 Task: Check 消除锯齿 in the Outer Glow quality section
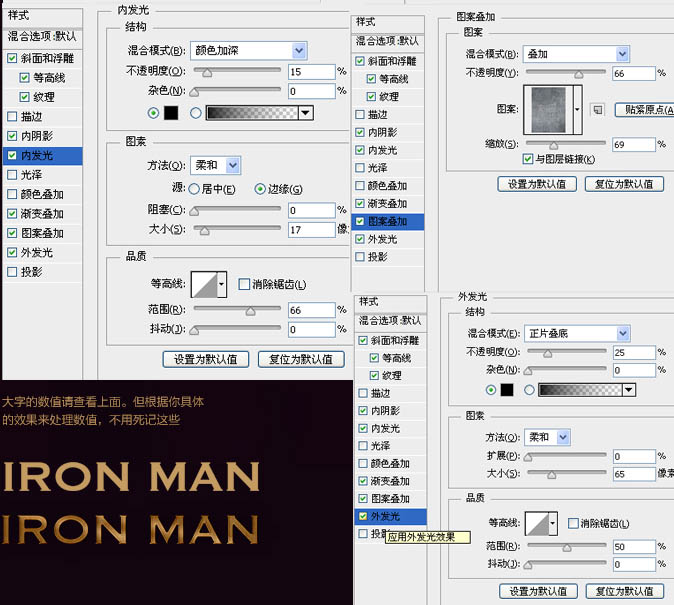tap(573, 523)
